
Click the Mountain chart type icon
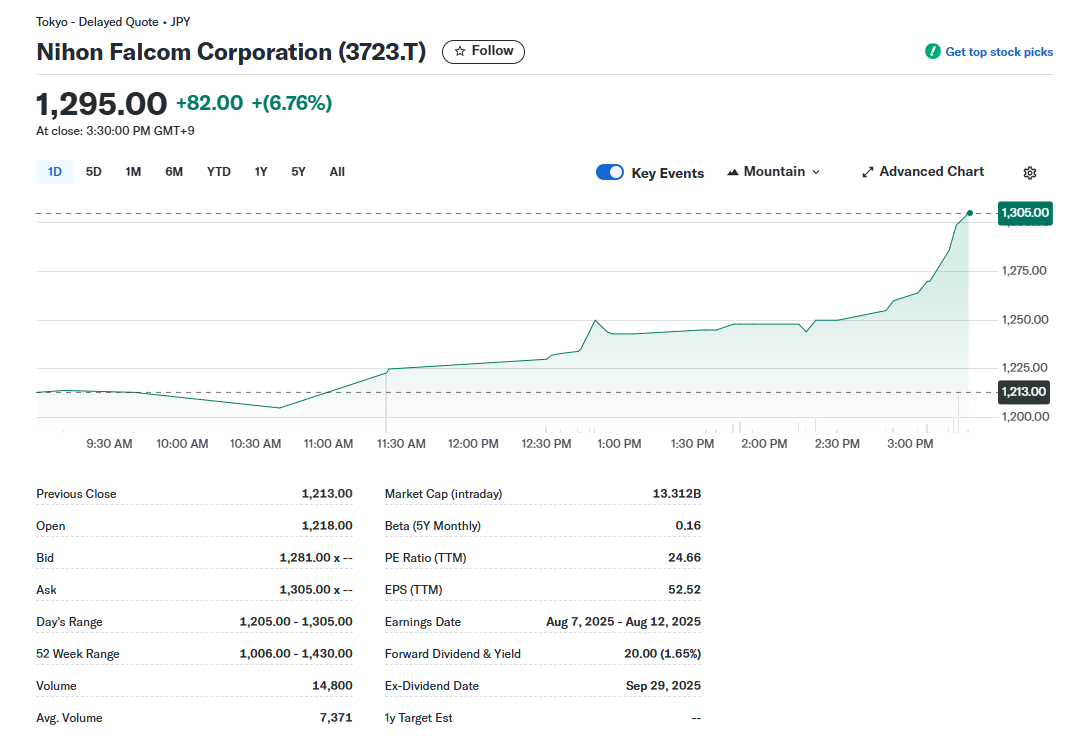[x=733, y=172]
